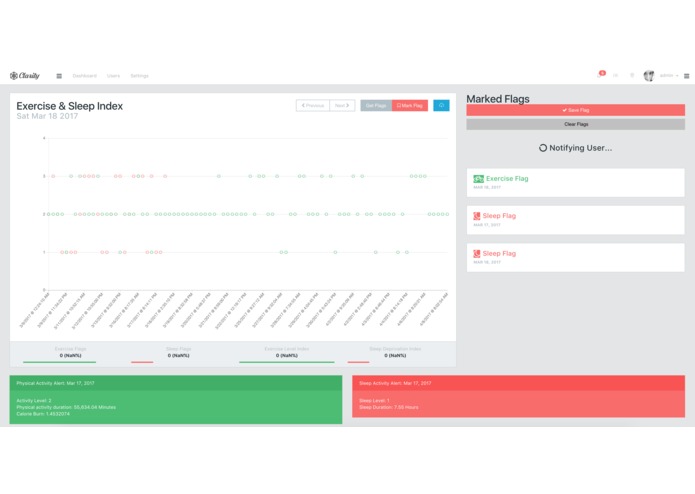Click the Clarity logo
This screenshot has height=494, width=695.
click(x=25, y=76)
